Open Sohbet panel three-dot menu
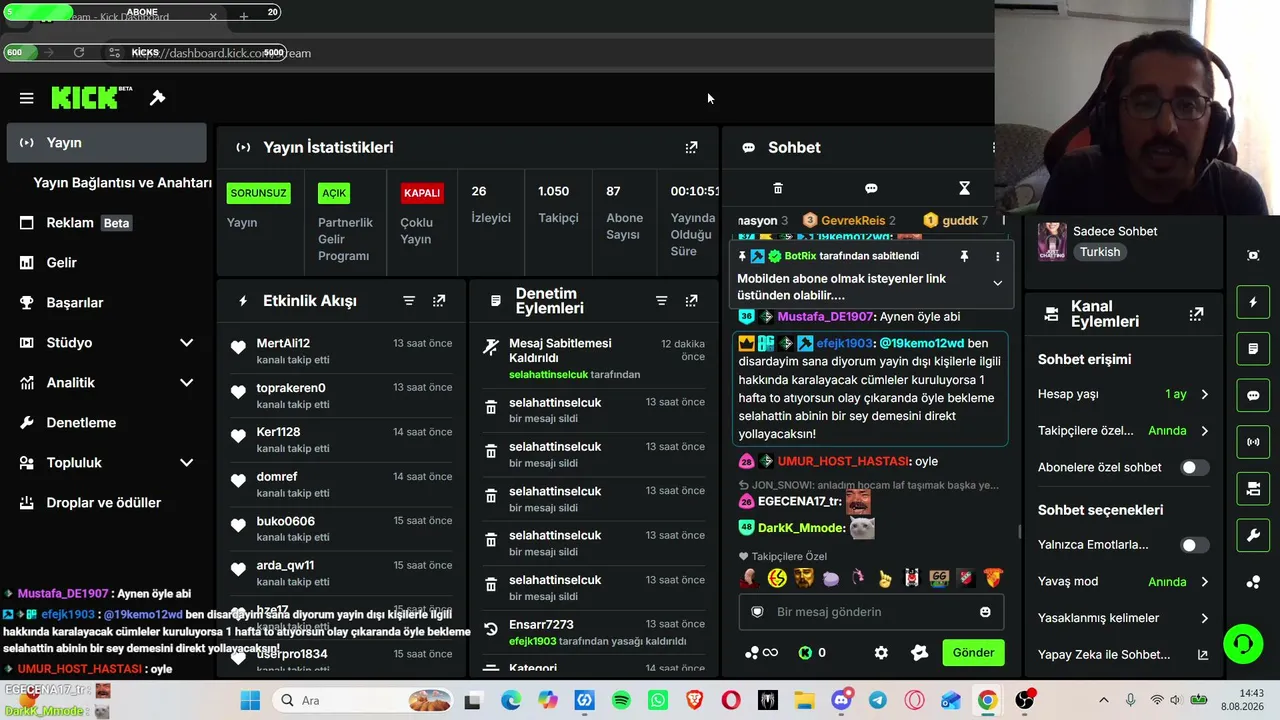The image size is (1280, 720). (x=993, y=147)
